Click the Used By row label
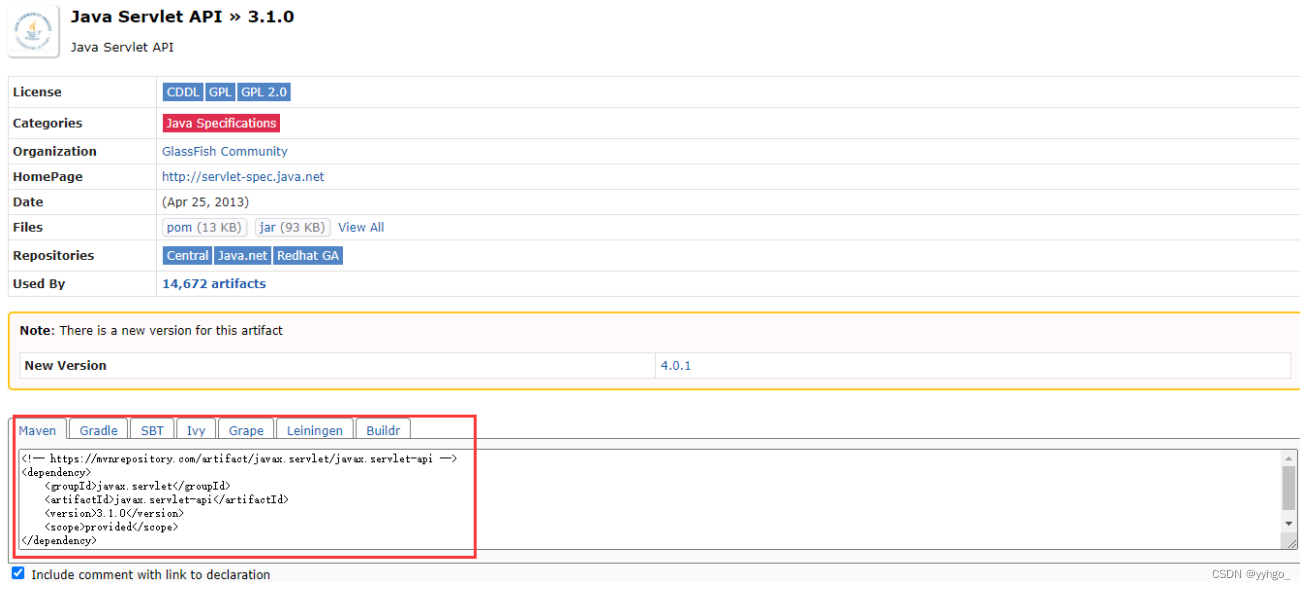 click(39, 283)
